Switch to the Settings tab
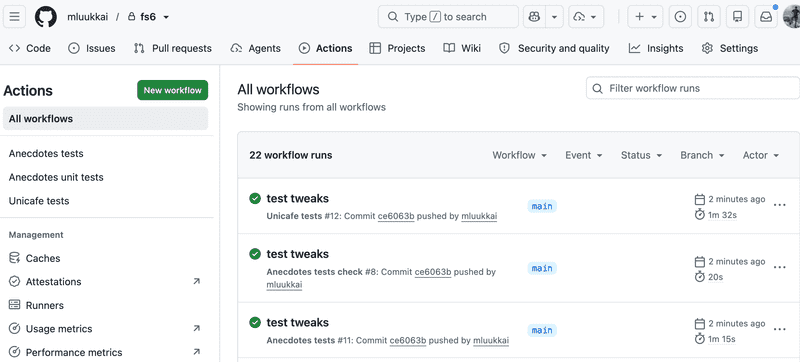This screenshot has height=362, width=800. point(730,48)
